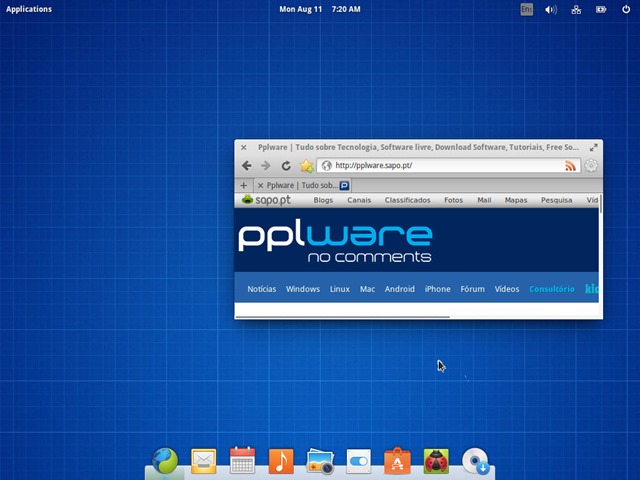This screenshot has height=480, width=640.
Task: Open the Vídeos menu item
Action: coord(507,289)
